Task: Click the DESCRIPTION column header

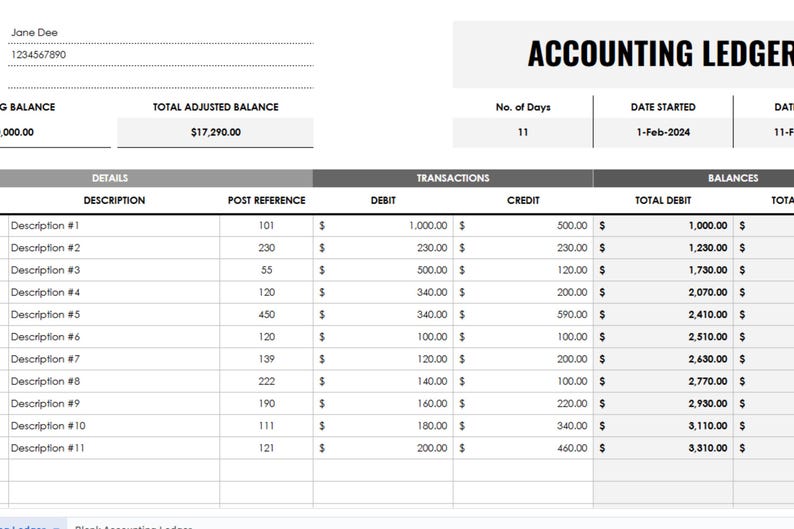Action: pyautogui.click(x=114, y=200)
